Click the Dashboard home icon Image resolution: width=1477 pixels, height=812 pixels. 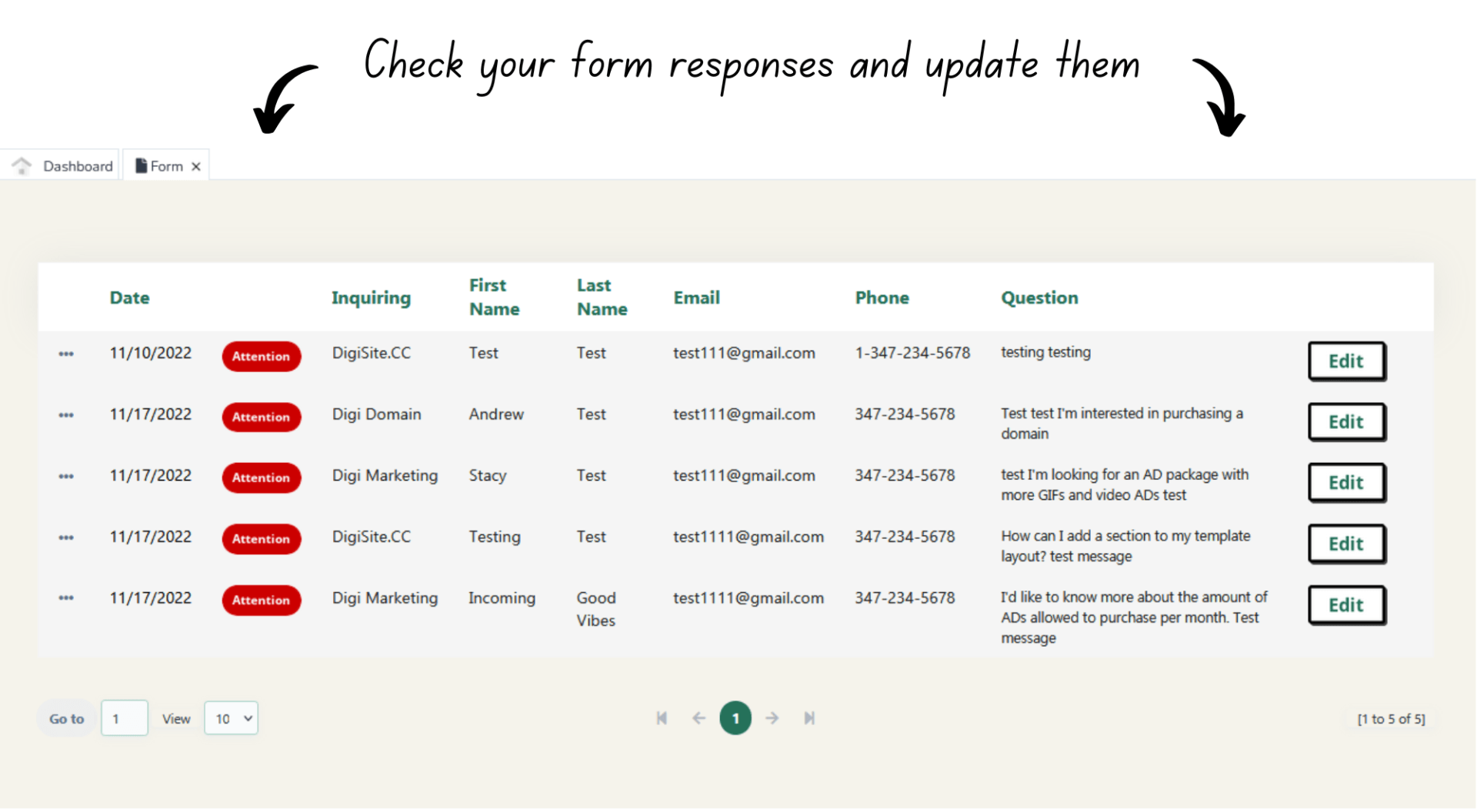22,165
